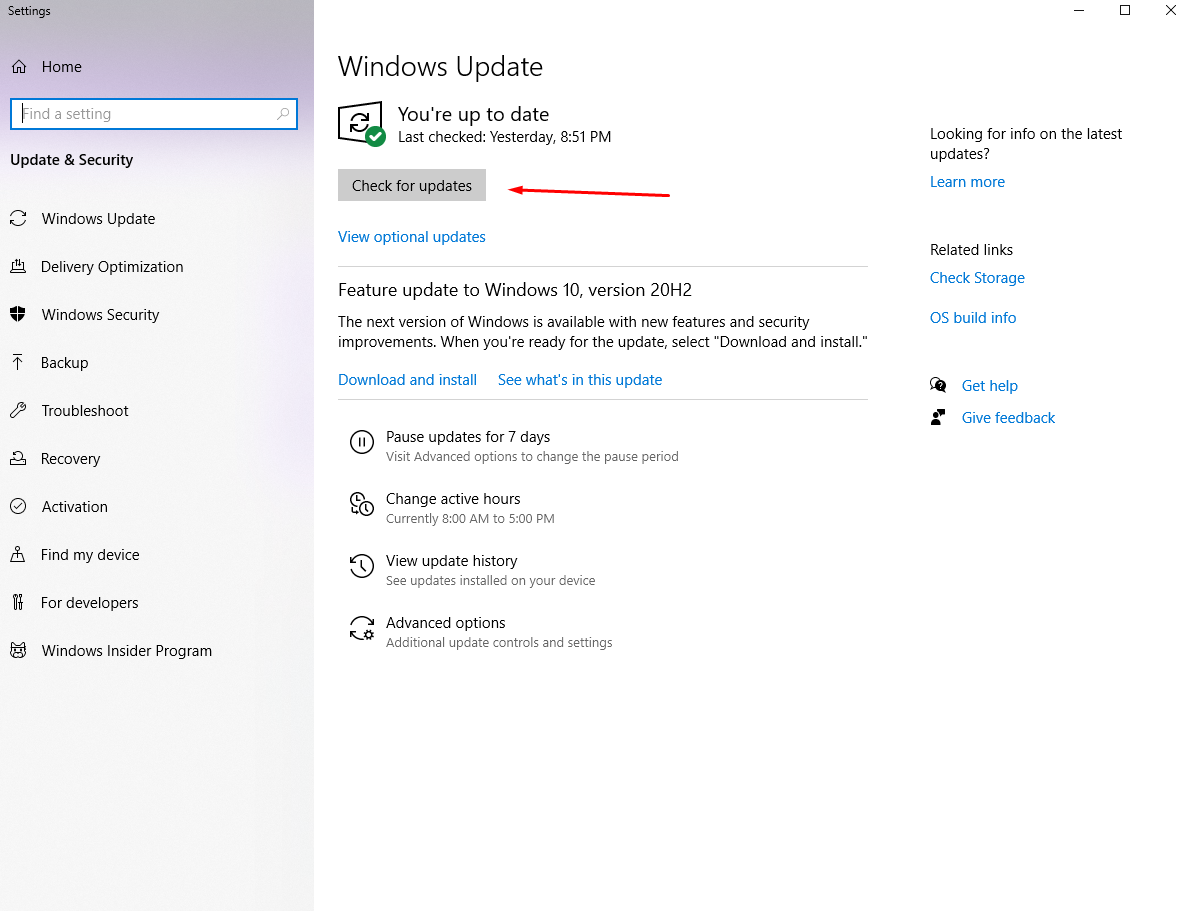1181x911 pixels.
Task: Click the Give feedback person icon
Action: (938, 418)
